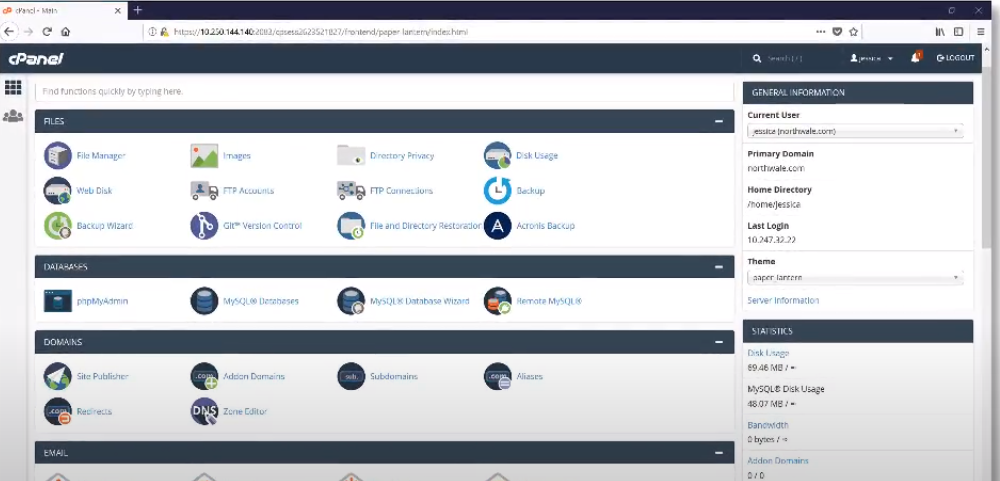
Task: Click the FTP Accounts truck icon
Action: coord(204,190)
